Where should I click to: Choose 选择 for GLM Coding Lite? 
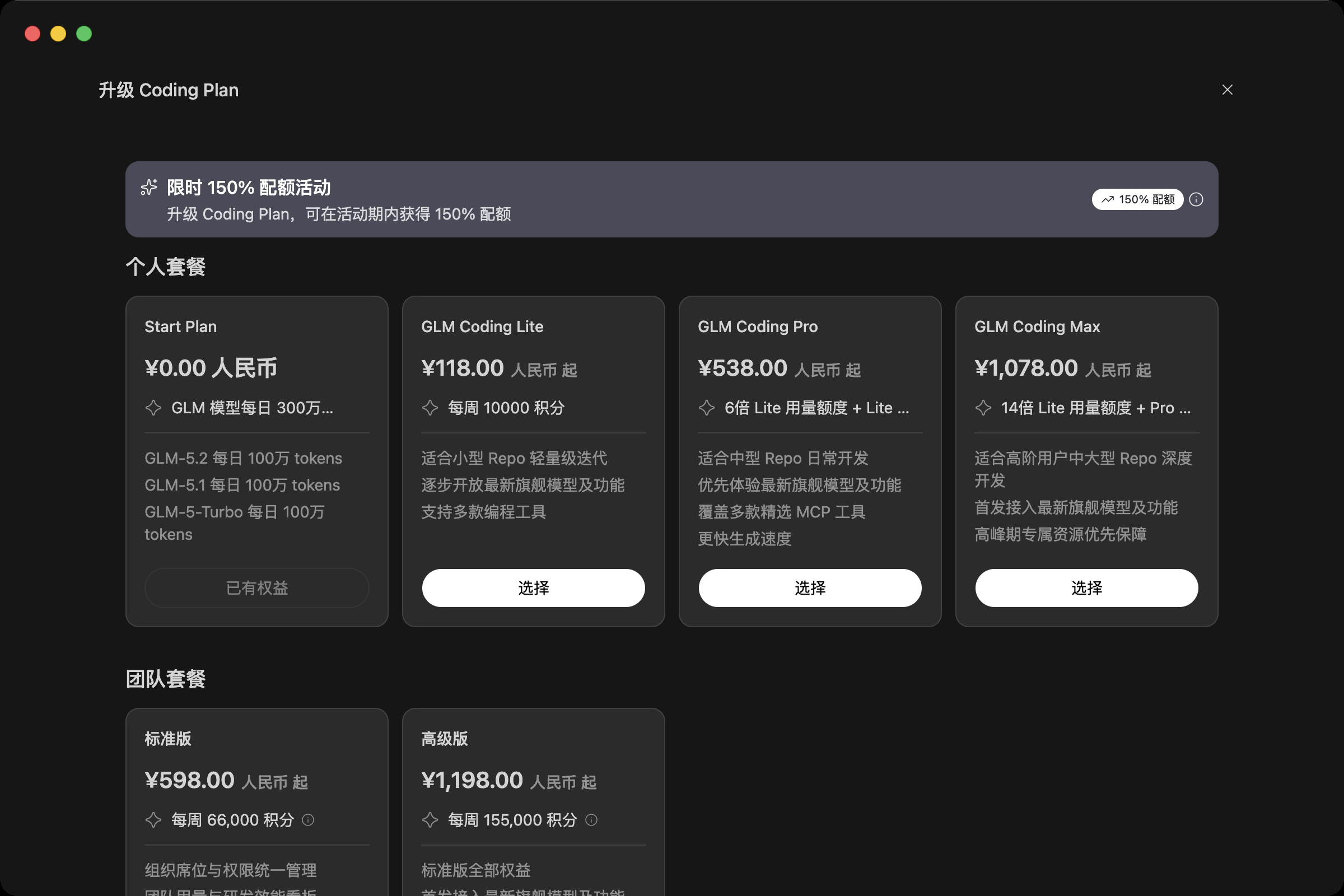click(534, 588)
